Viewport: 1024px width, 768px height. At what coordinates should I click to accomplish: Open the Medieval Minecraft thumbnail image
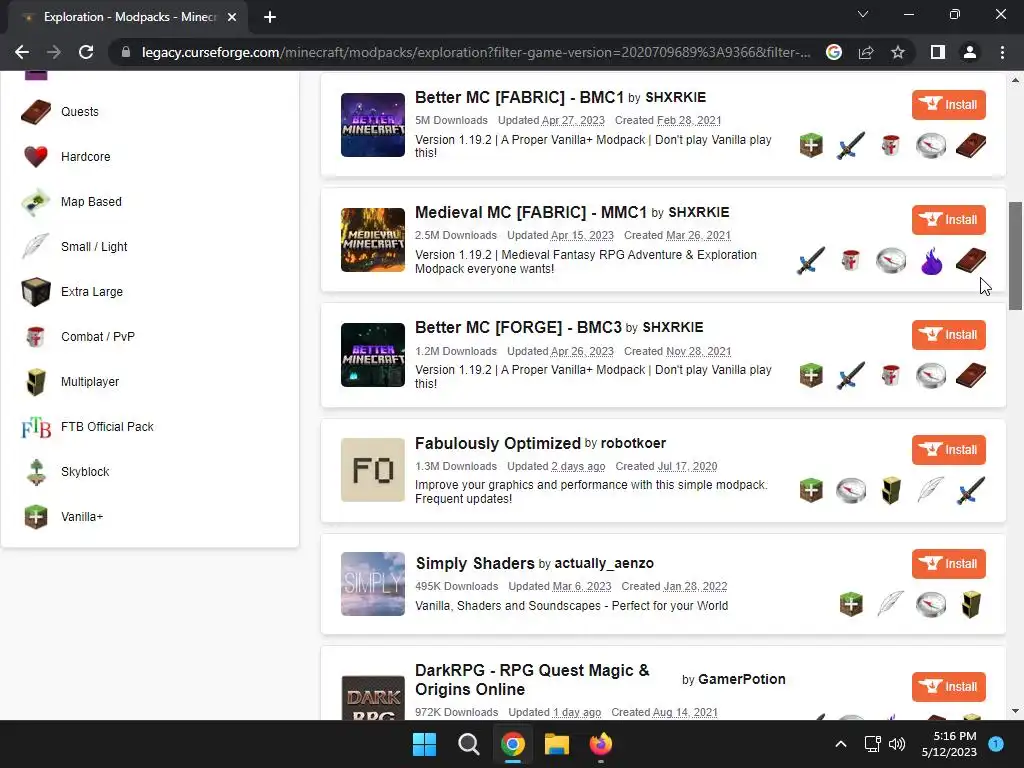(x=373, y=240)
